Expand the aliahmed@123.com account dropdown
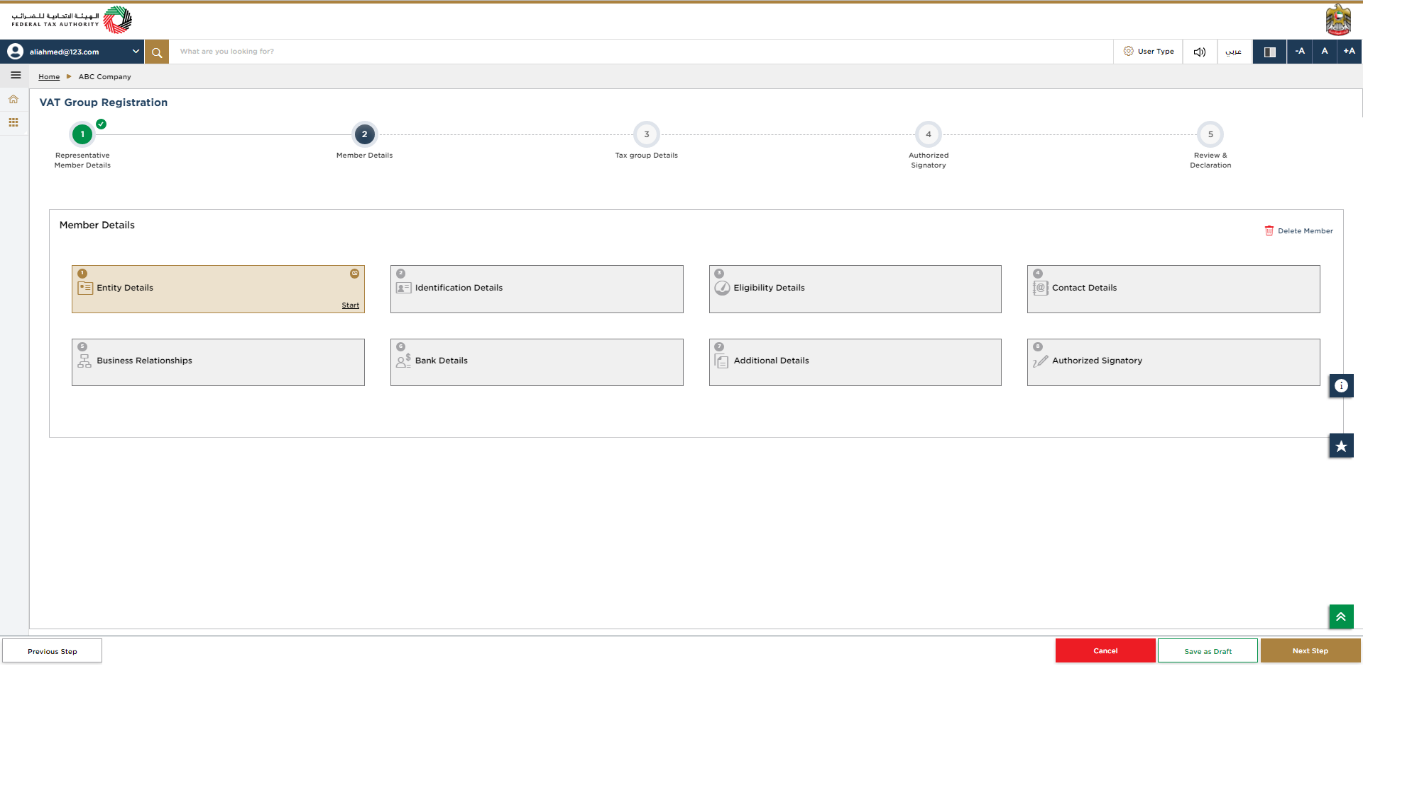This screenshot has width=1414, height=801. pos(136,51)
